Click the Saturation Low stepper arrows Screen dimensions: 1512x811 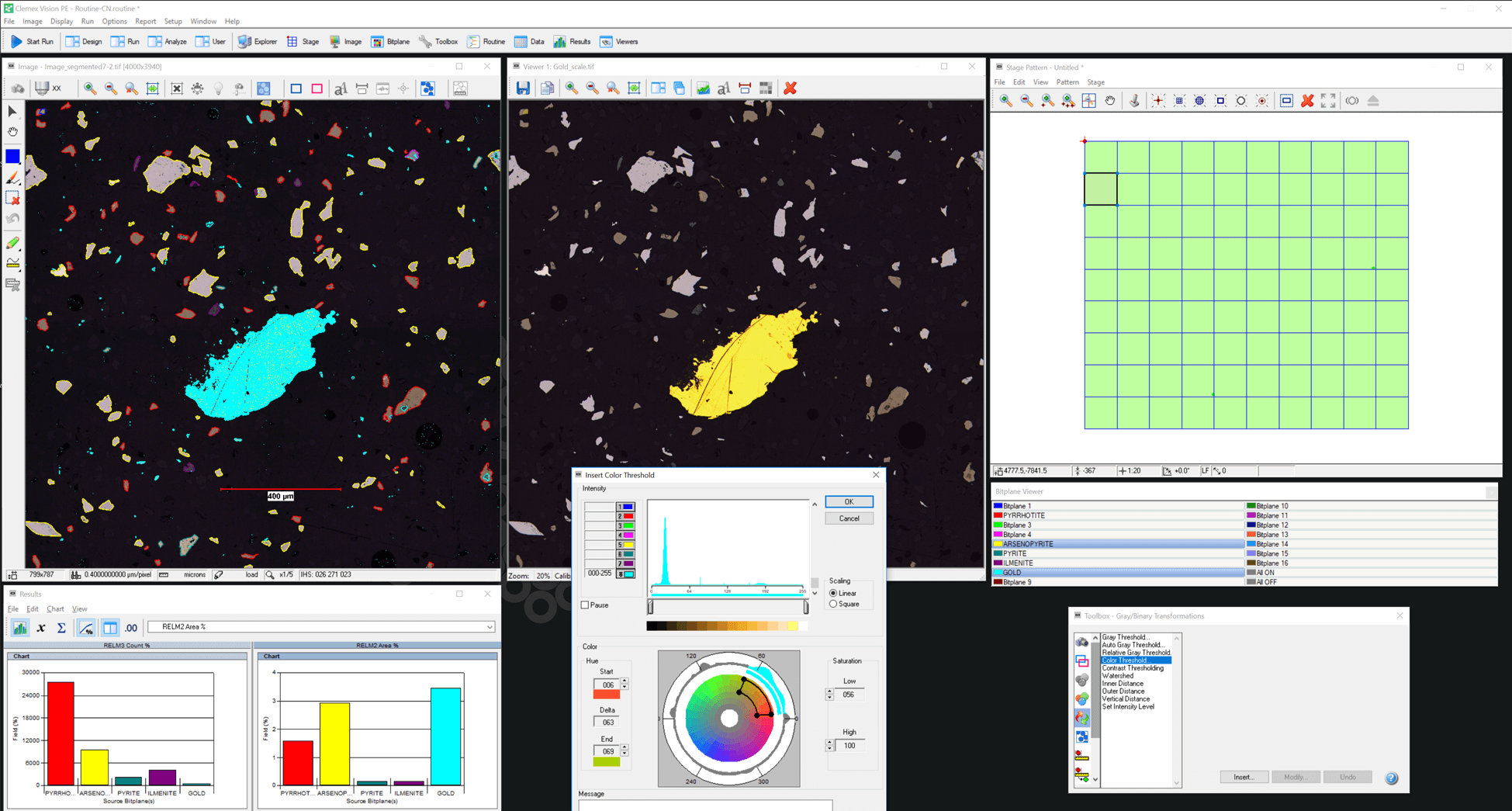(x=829, y=695)
